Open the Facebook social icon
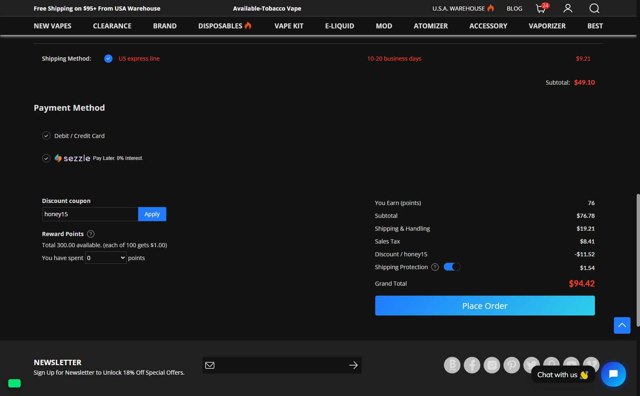Image resolution: width=640 pixels, height=396 pixels. (472, 365)
